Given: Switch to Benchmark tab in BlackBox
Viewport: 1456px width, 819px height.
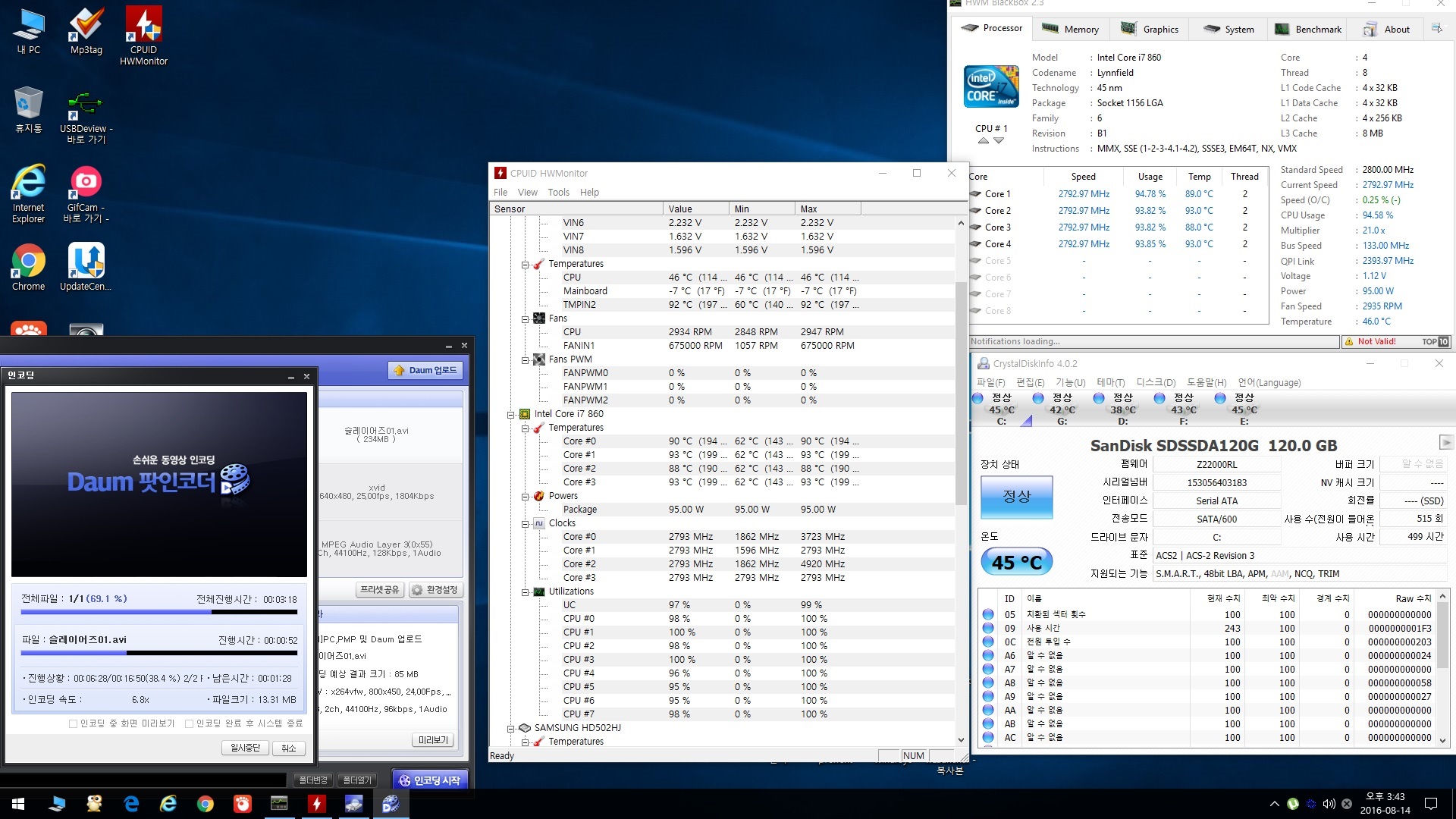Looking at the screenshot, I should coord(1308,29).
